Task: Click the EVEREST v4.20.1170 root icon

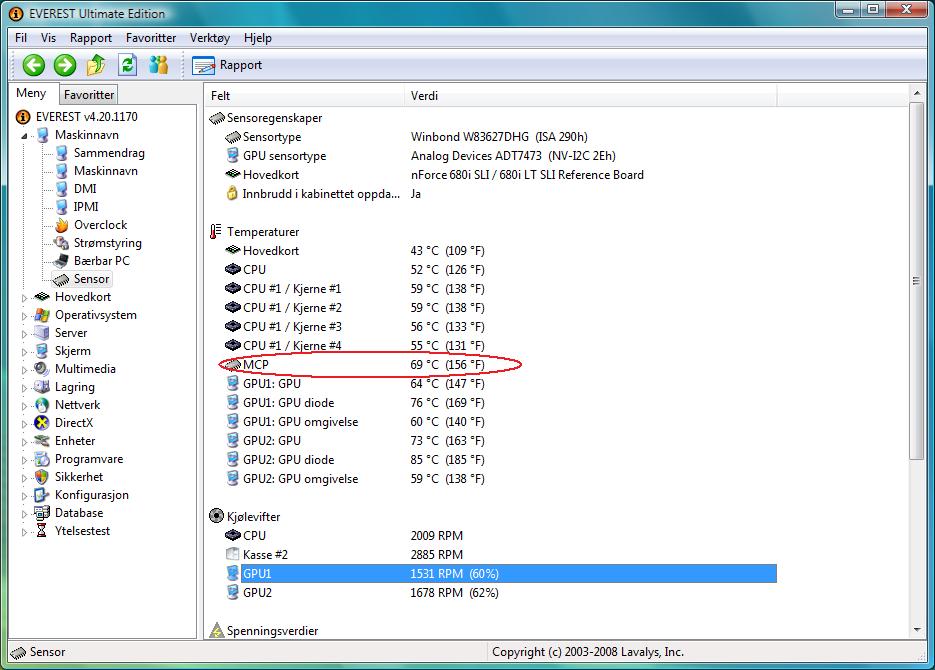Action: 23,117
